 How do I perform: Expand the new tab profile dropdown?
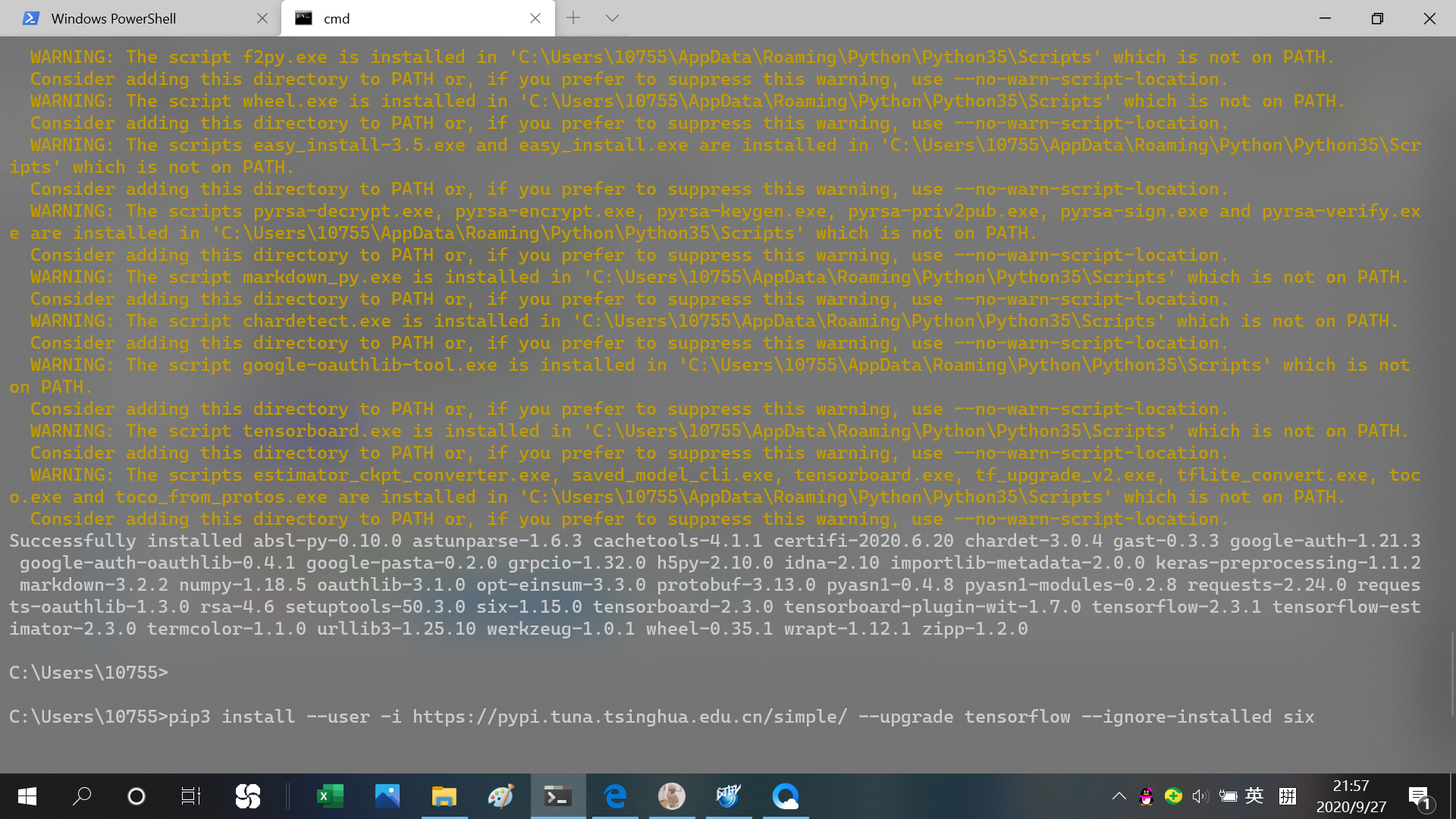(x=612, y=18)
